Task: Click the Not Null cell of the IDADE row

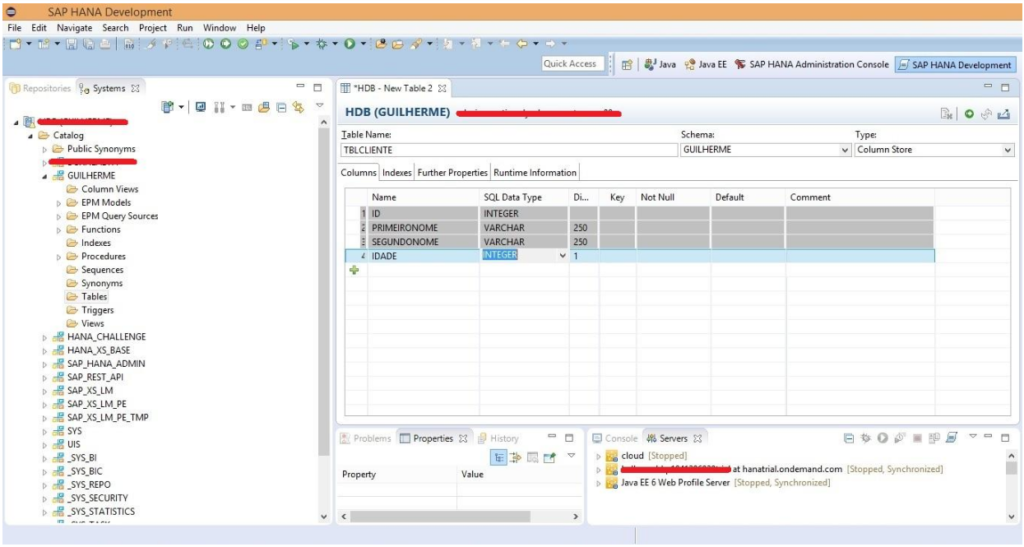Action: click(x=671, y=256)
